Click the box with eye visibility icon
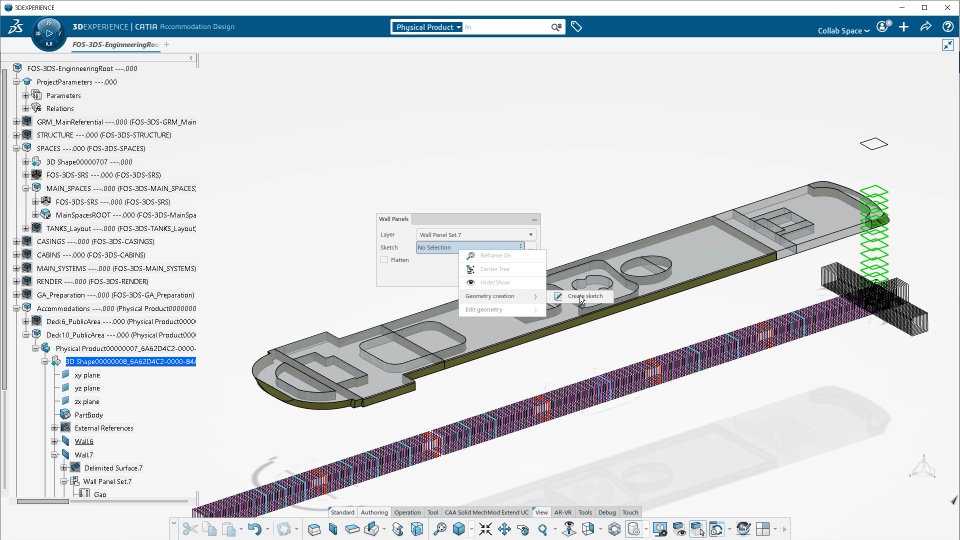Viewport: 960px width, 540px height. click(679, 529)
